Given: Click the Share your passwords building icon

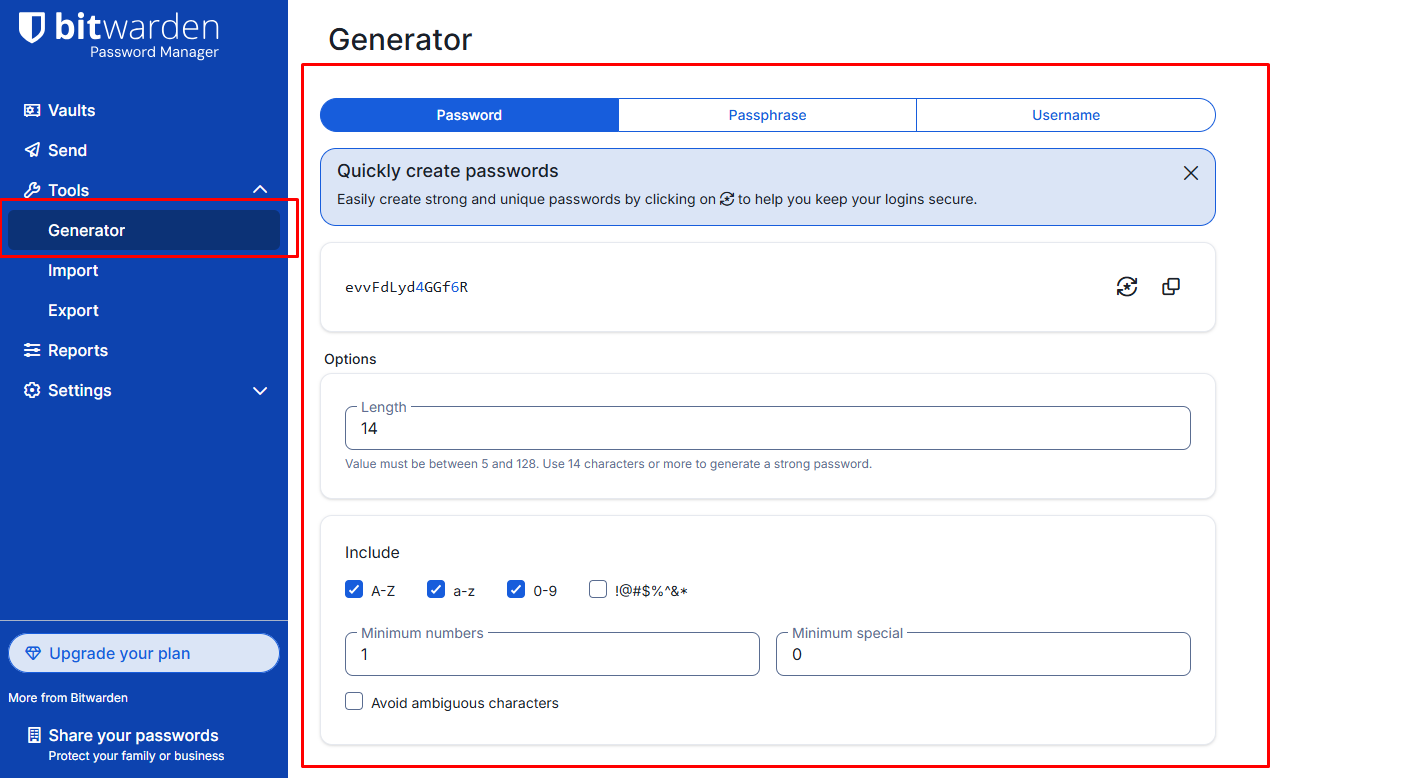Looking at the screenshot, I should (x=34, y=735).
